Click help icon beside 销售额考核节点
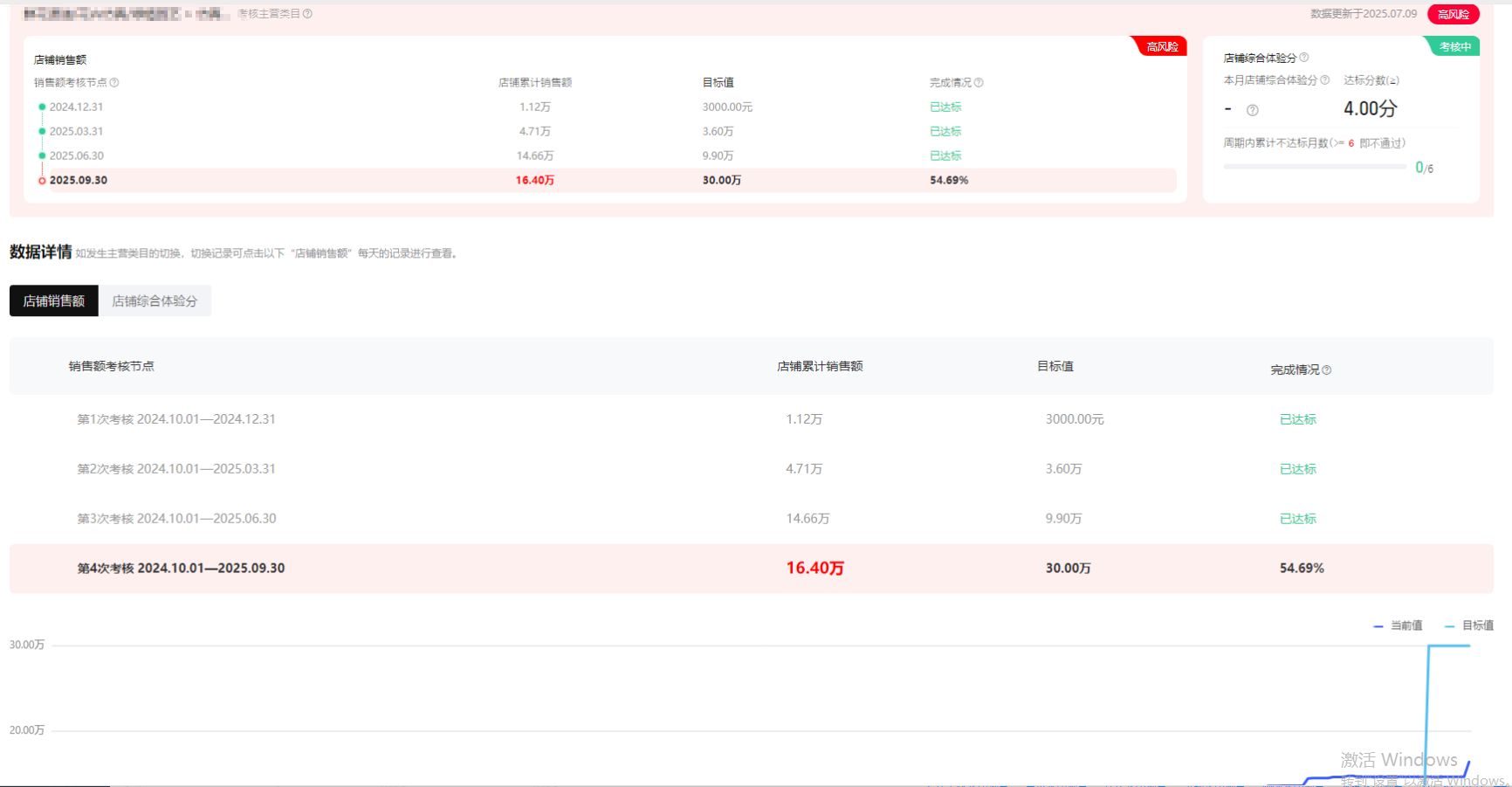 tap(114, 83)
